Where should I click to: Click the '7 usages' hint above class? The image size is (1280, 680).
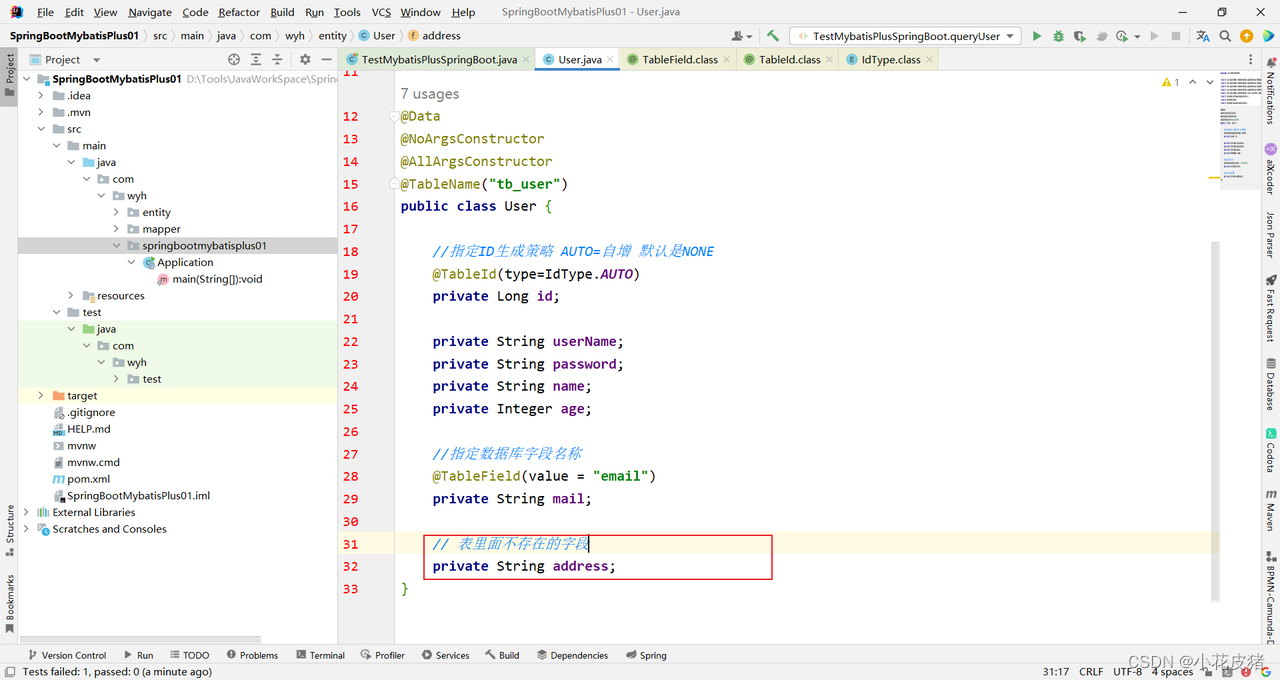click(430, 94)
